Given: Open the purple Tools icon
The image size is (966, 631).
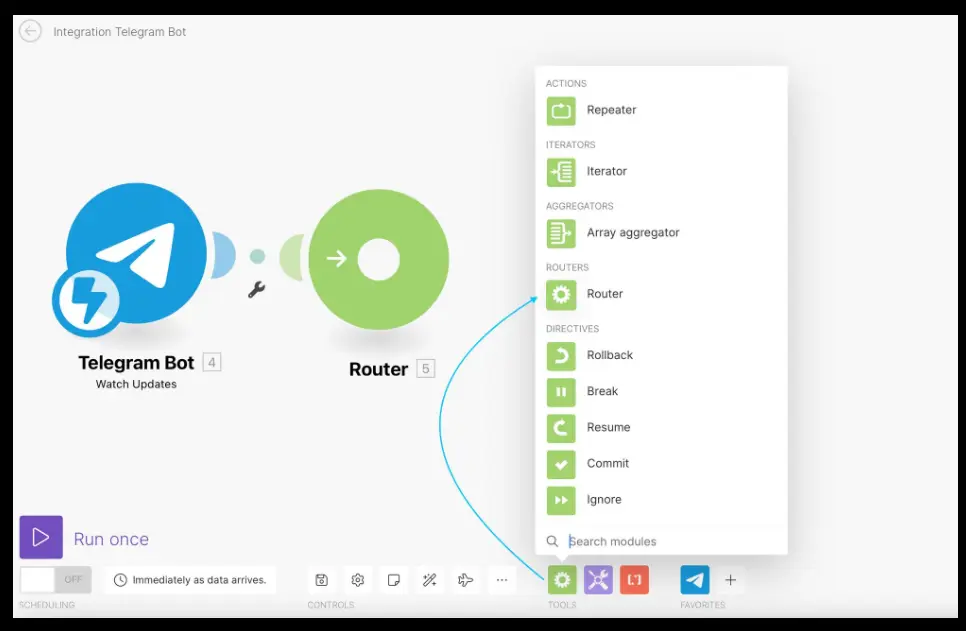Looking at the screenshot, I should click(x=598, y=580).
